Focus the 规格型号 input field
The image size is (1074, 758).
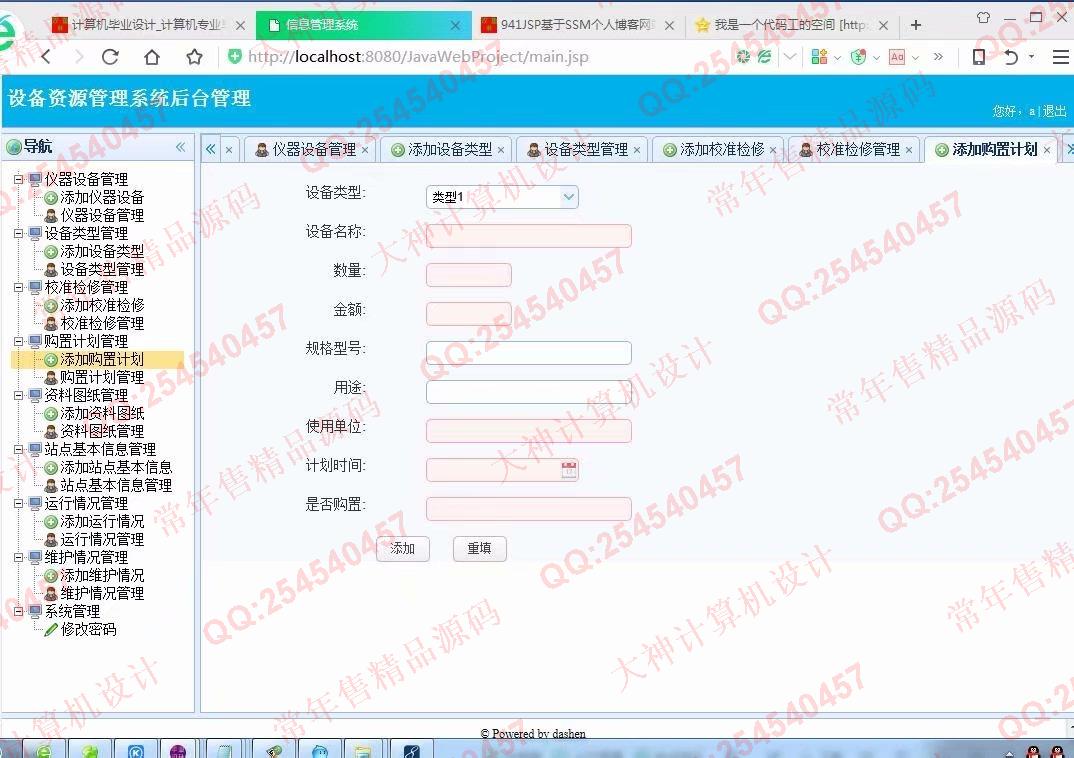point(529,353)
